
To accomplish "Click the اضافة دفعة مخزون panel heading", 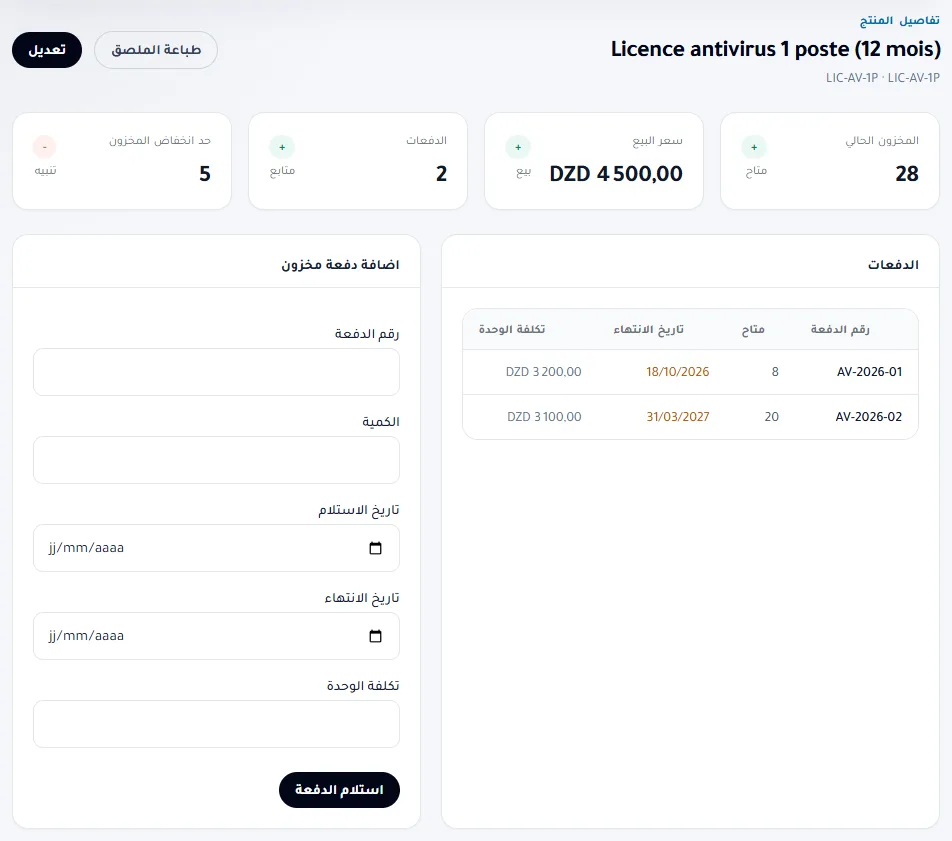I will [340, 265].
